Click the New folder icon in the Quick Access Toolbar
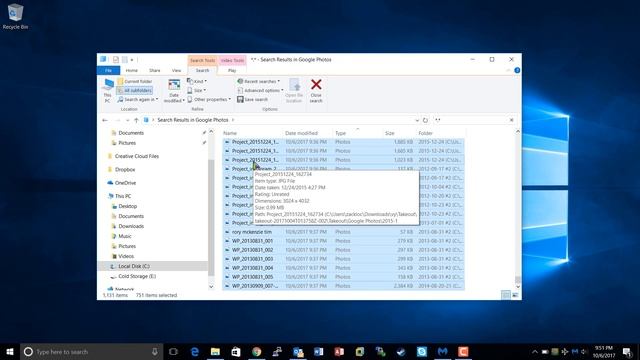Viewport: 640px width, 360px height. (x=125, y=60)
